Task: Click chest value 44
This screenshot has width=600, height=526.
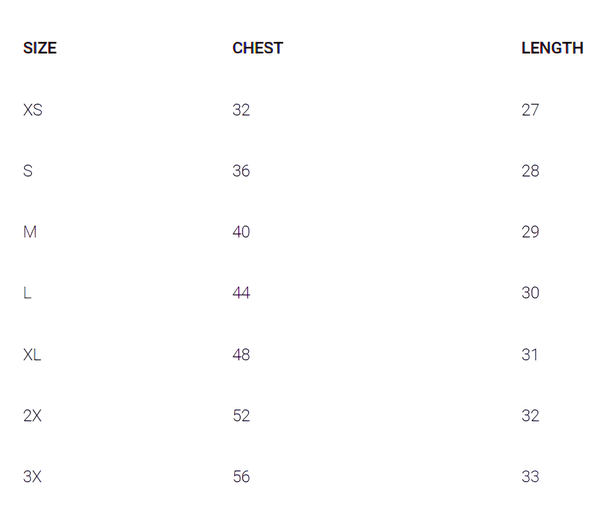Action: pos(241,293)
